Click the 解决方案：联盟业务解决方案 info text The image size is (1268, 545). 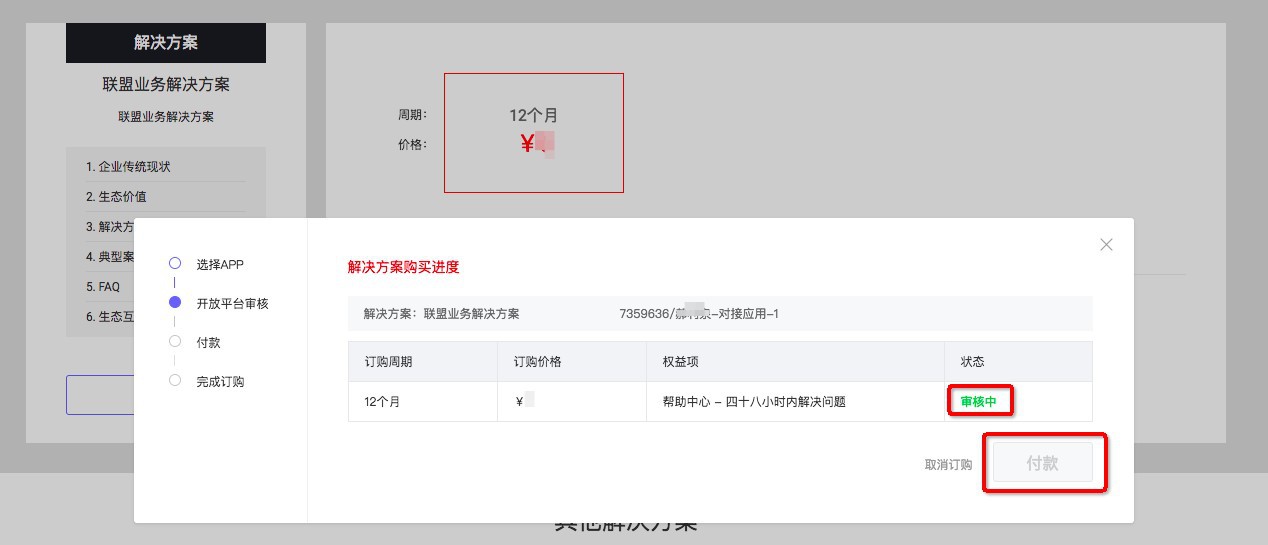tap(441, 313)
